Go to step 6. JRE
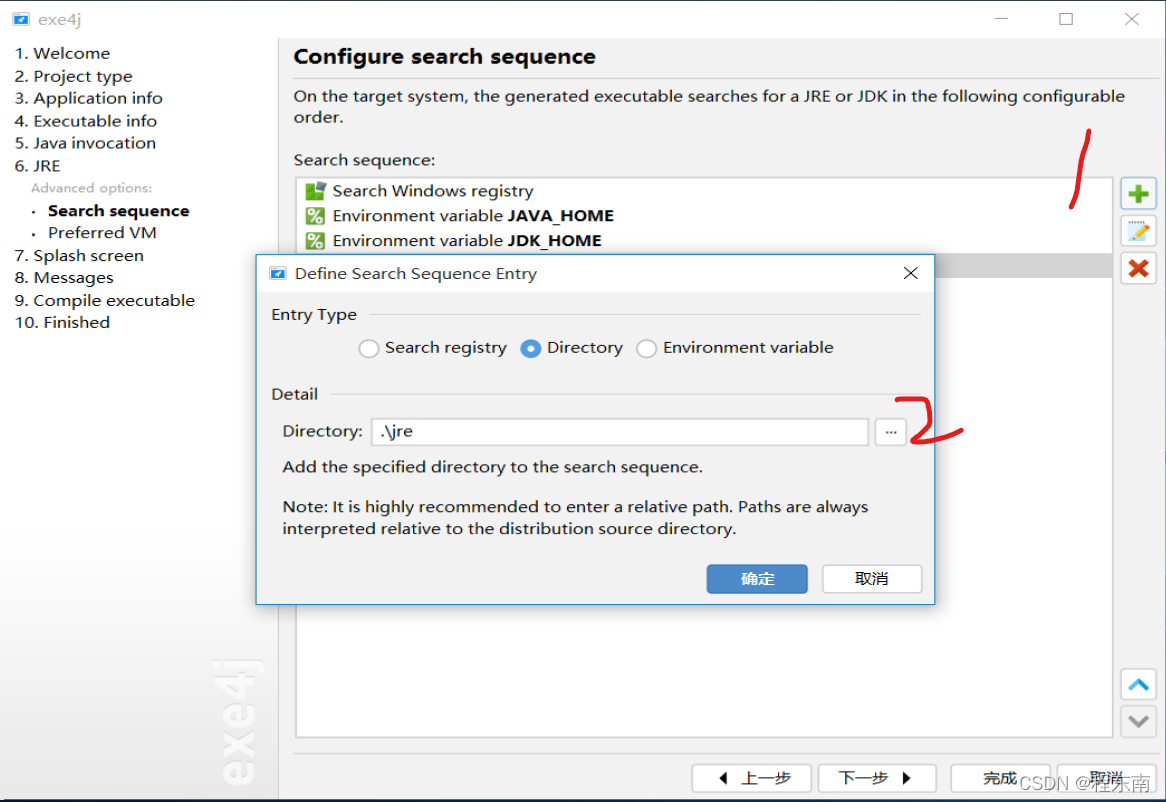This screenshot has width=1166, height=802. pos(37,166)
